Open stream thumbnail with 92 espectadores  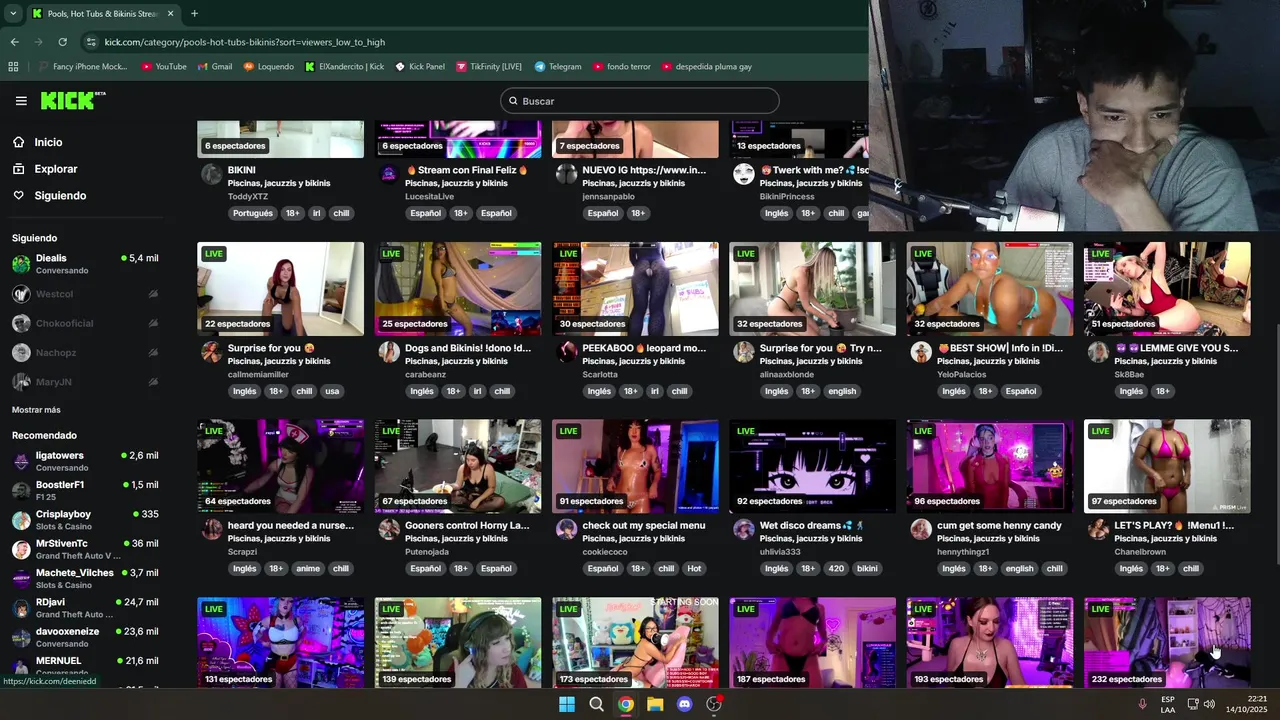pyautogui.click(x=812, y=466)
